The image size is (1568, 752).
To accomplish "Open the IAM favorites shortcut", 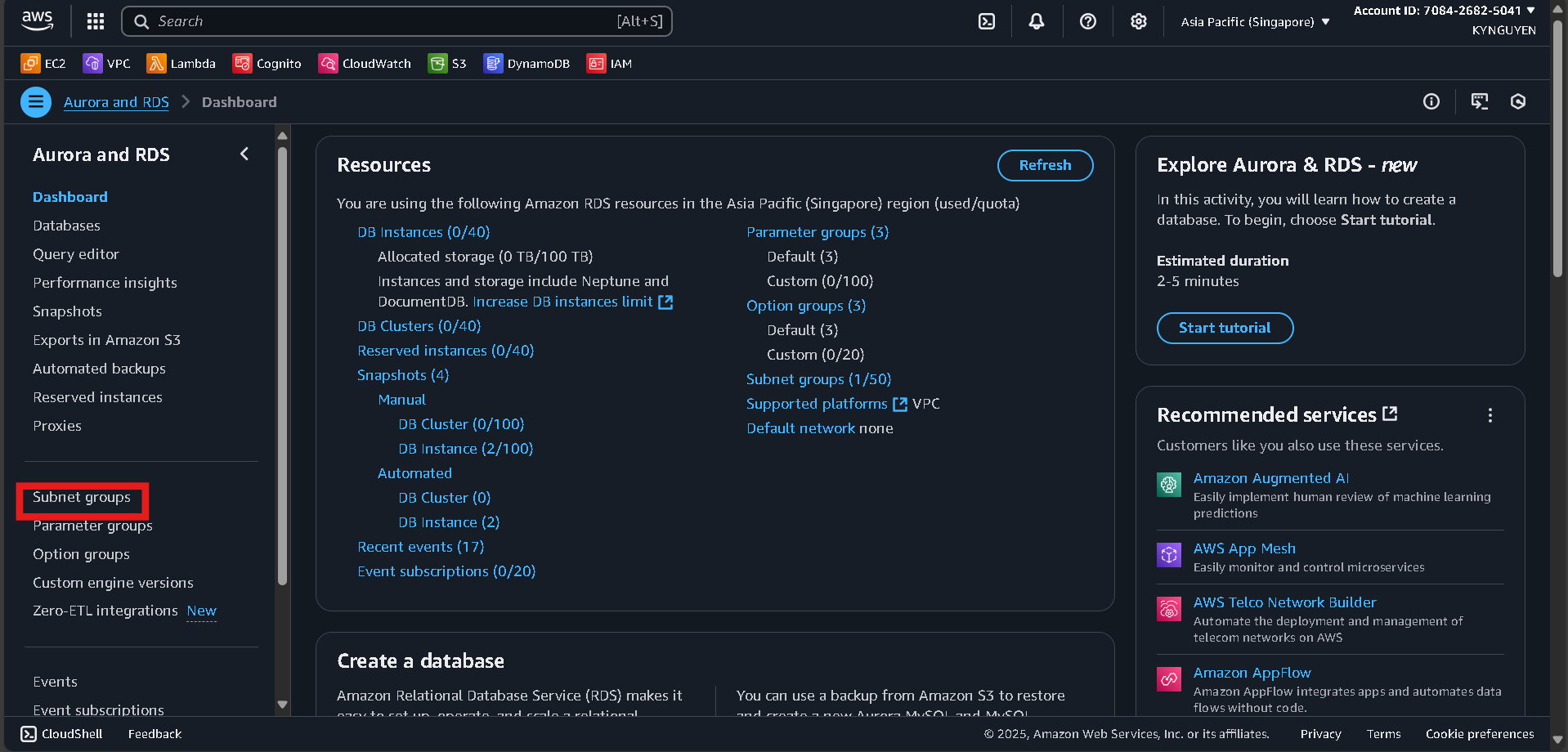I will 609,63.
